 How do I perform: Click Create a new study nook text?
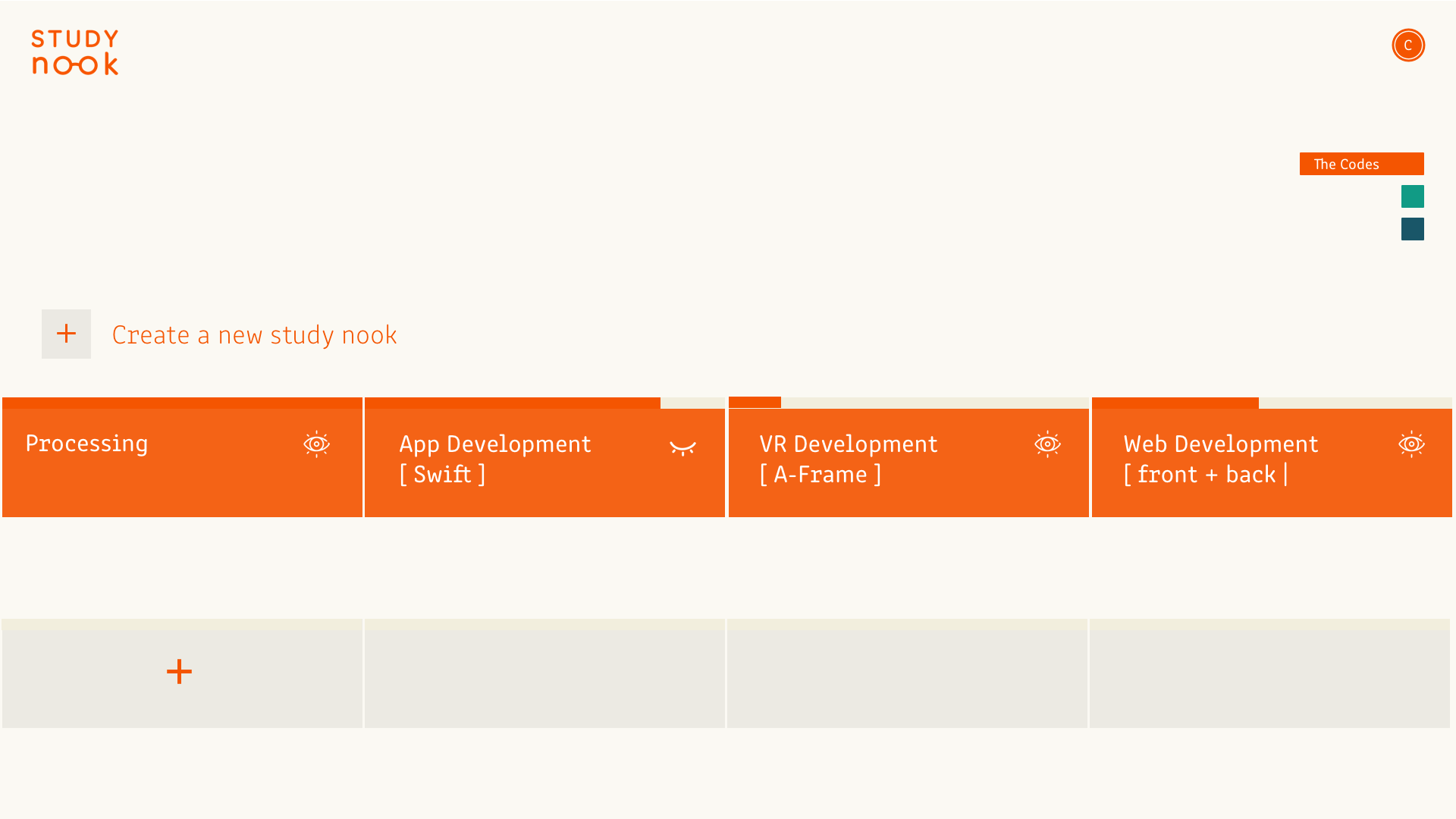[x=254, y=334]
